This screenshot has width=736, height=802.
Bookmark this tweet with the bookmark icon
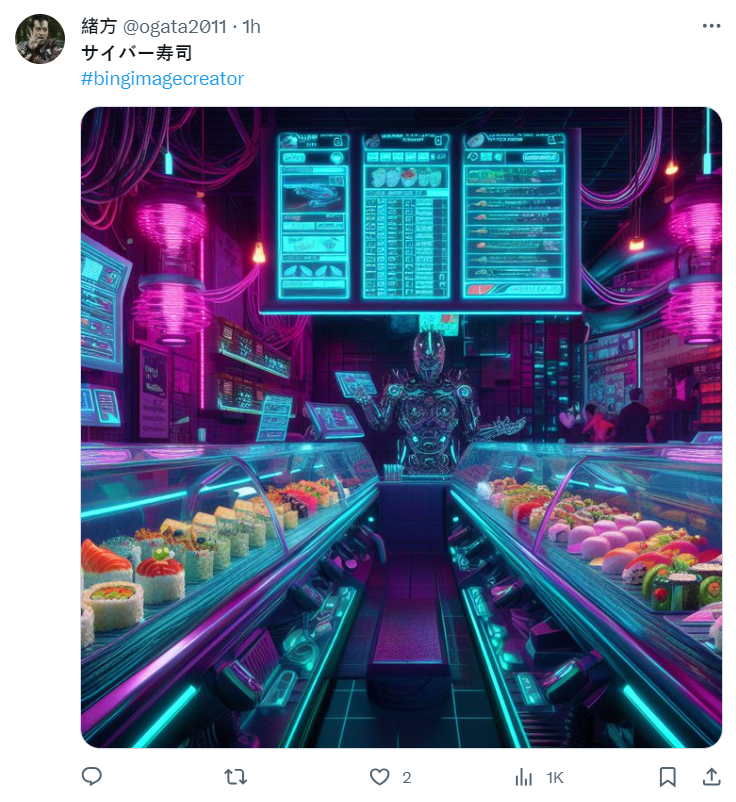pyautogui.click(x=667, y=777)
